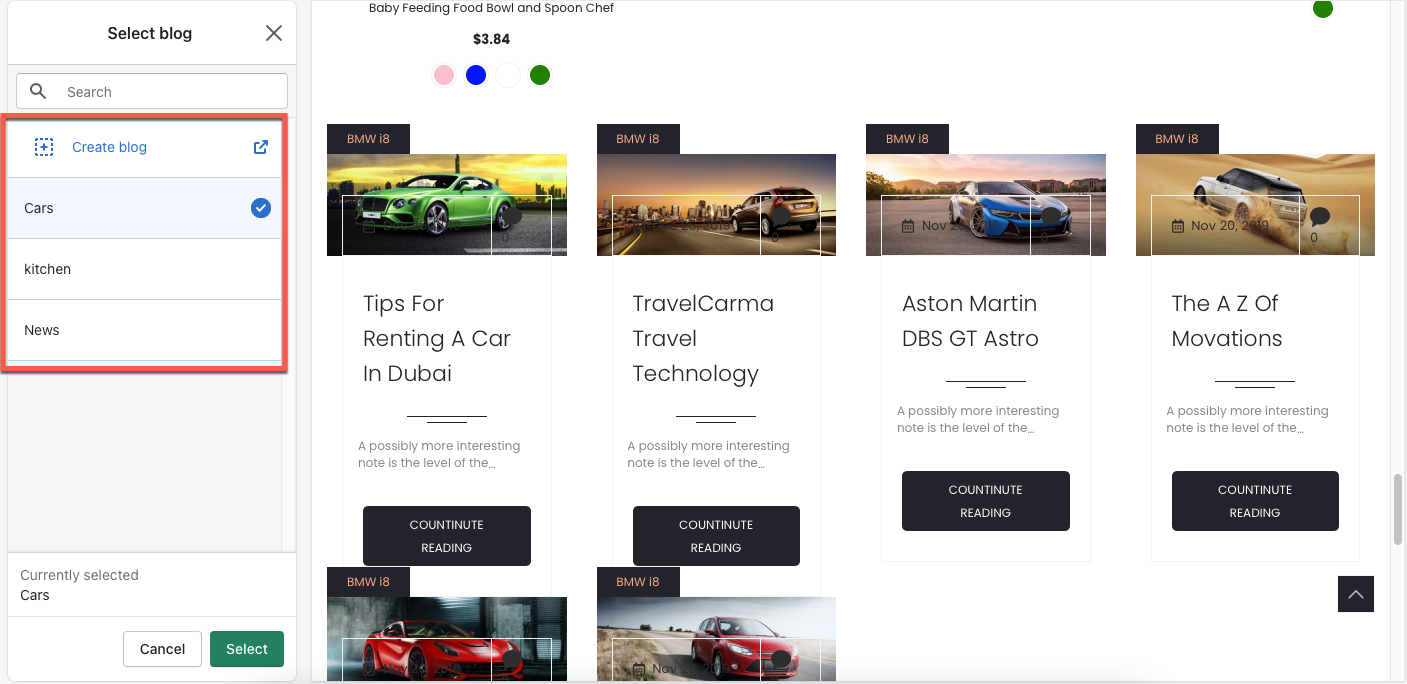Screen dimensions: 1407x684
Task: Click the comment bubble on the Movations post
Action: (1319, 216)
